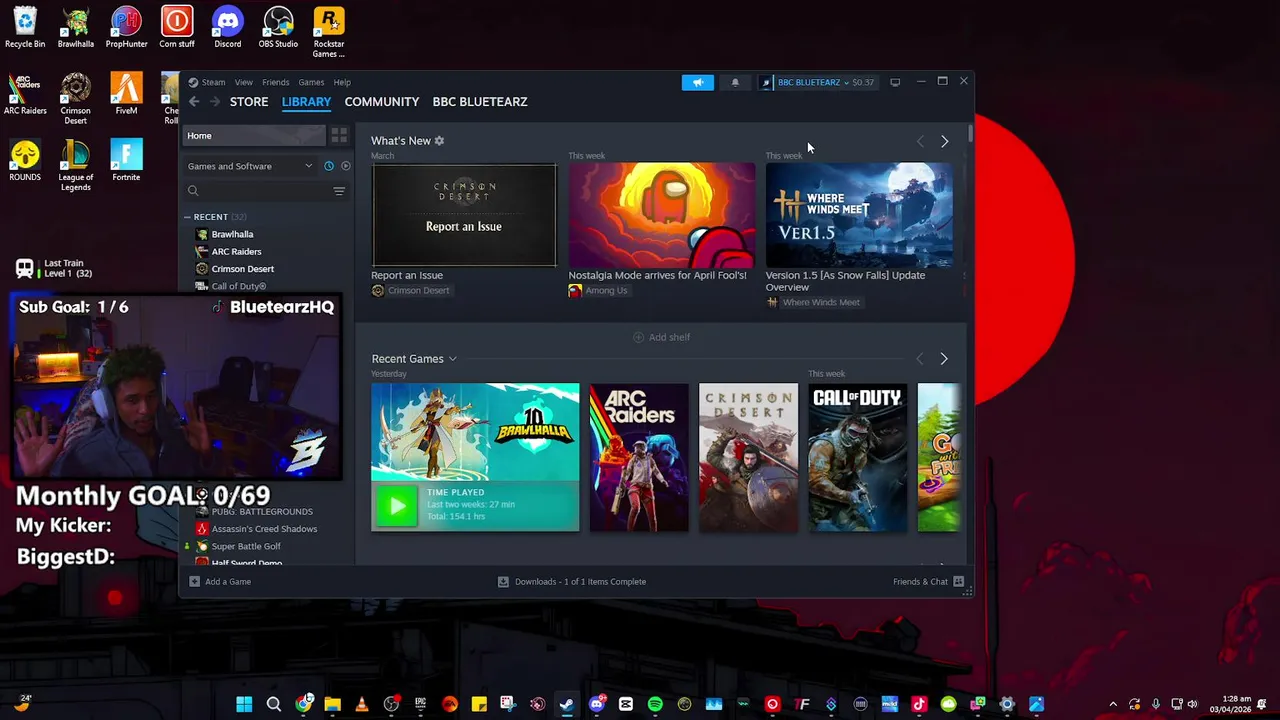Image resolution: width=1280 pixels, height=720 pixels.
Task: Show hidden system tray icons chevron
Action: (1113, 704)
